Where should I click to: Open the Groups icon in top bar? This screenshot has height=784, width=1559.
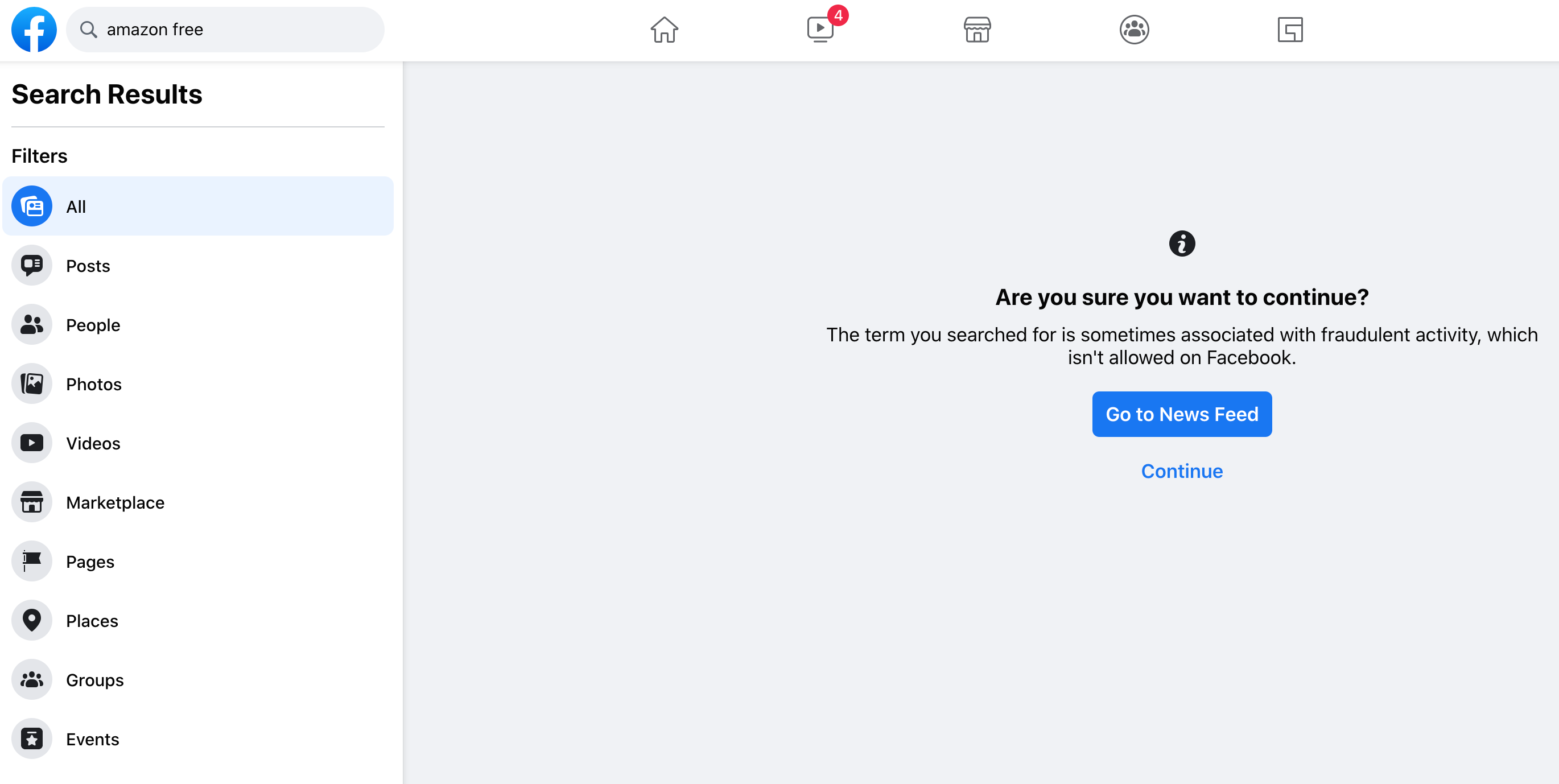point(1133,30)
